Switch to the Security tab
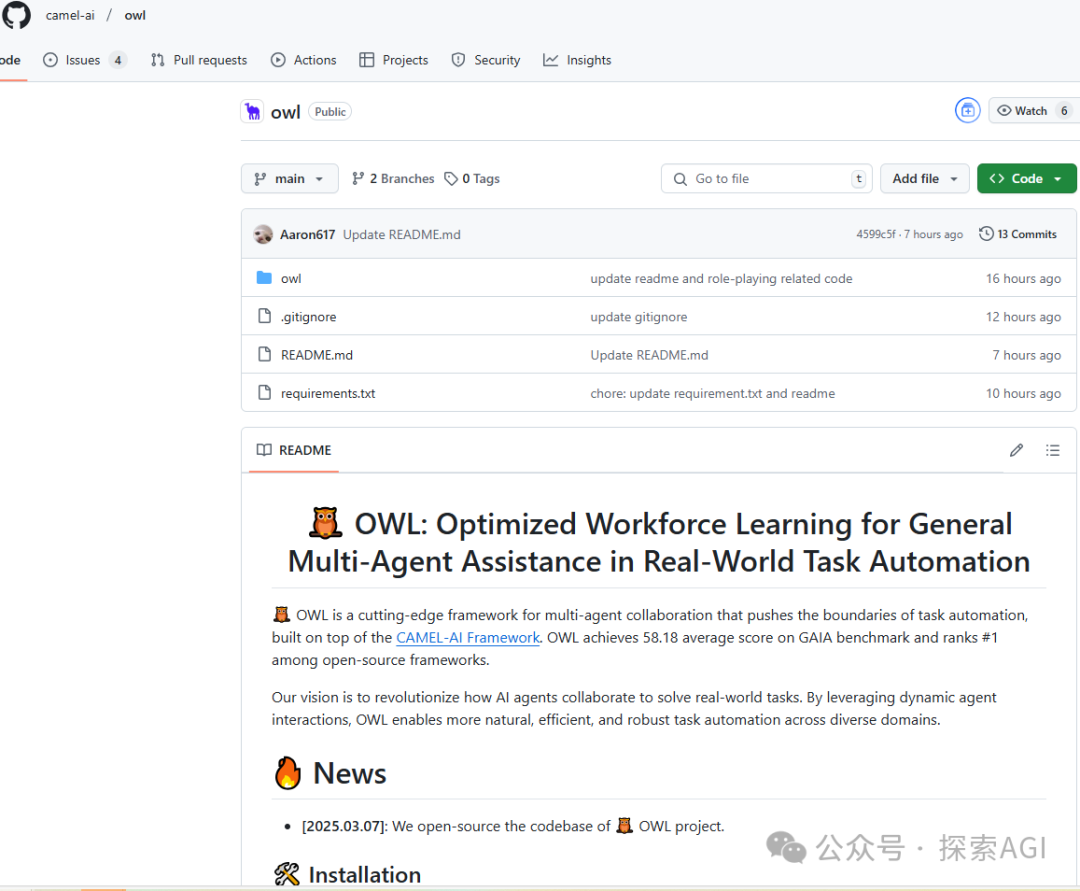This screenshot has height=891, width=1080. [x=486, y=60]
